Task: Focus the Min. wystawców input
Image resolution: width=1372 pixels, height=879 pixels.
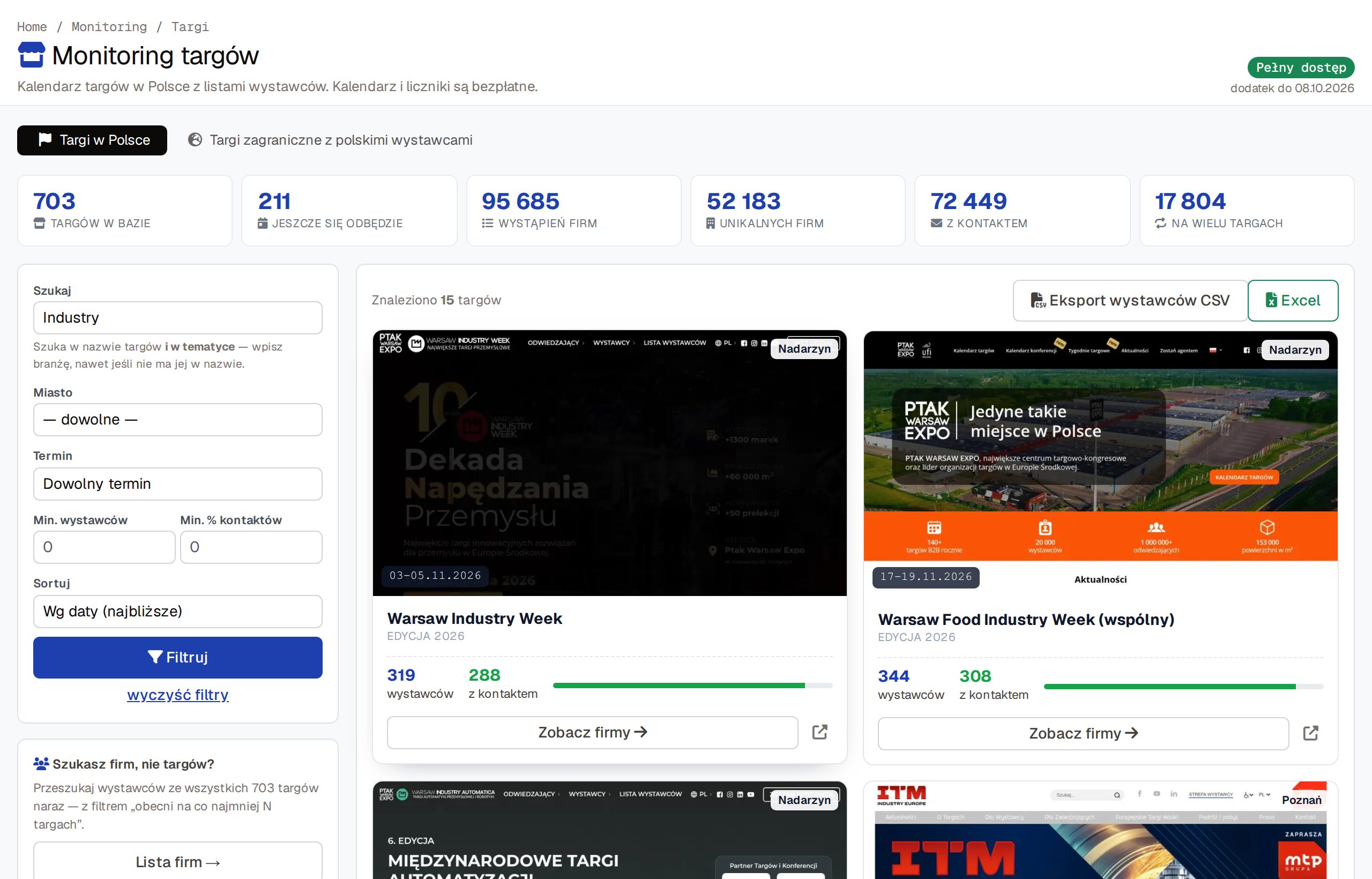Action: pyautogui.click(x=105, y=547)
